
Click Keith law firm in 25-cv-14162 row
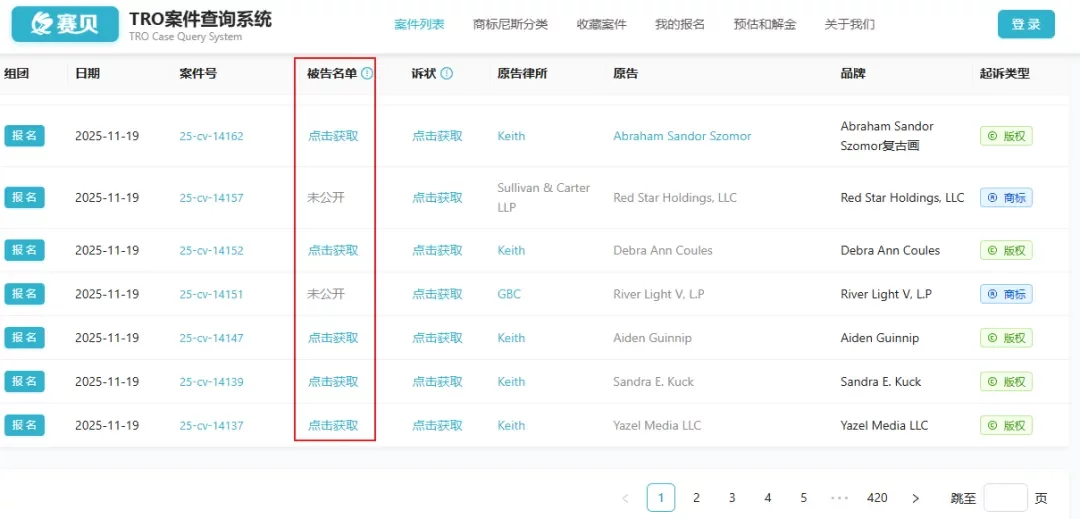(511, 136)
